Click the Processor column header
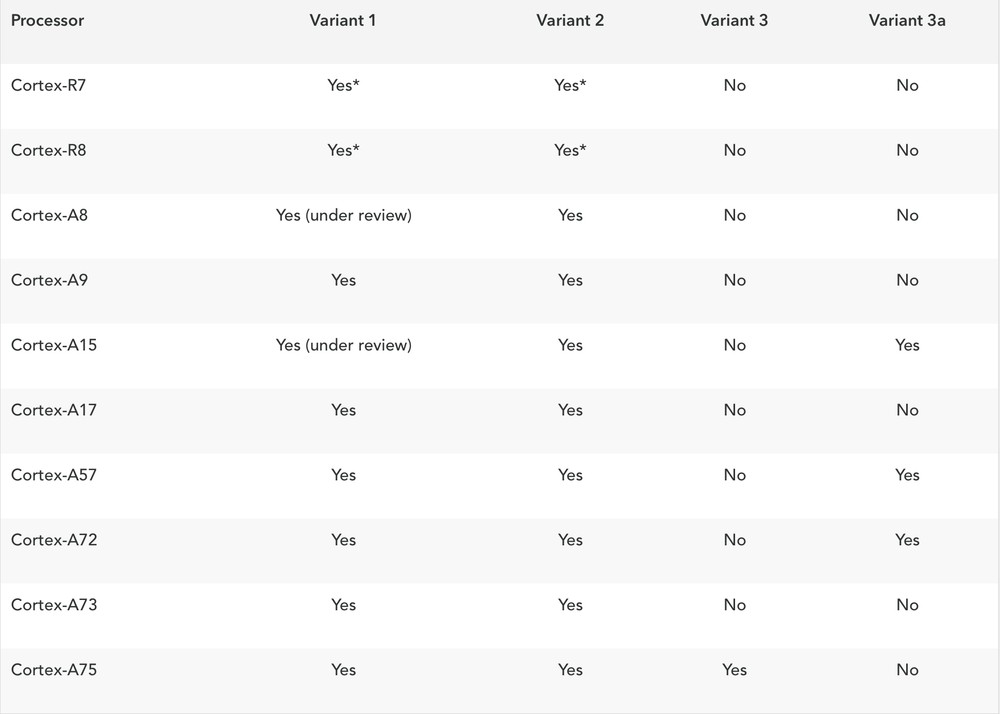 tap(48, 20)
